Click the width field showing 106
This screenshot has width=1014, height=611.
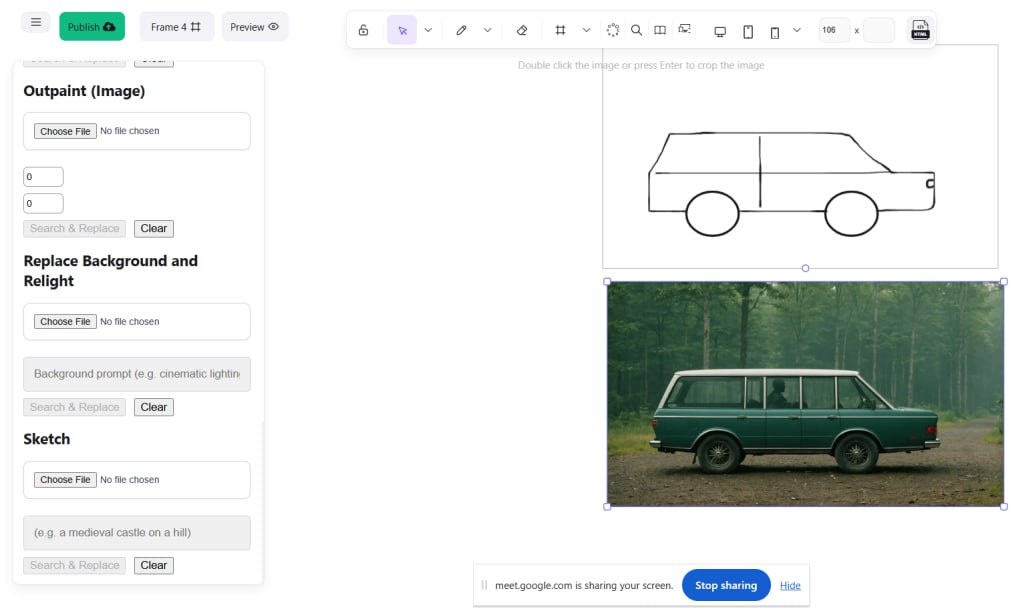point(834,30)
